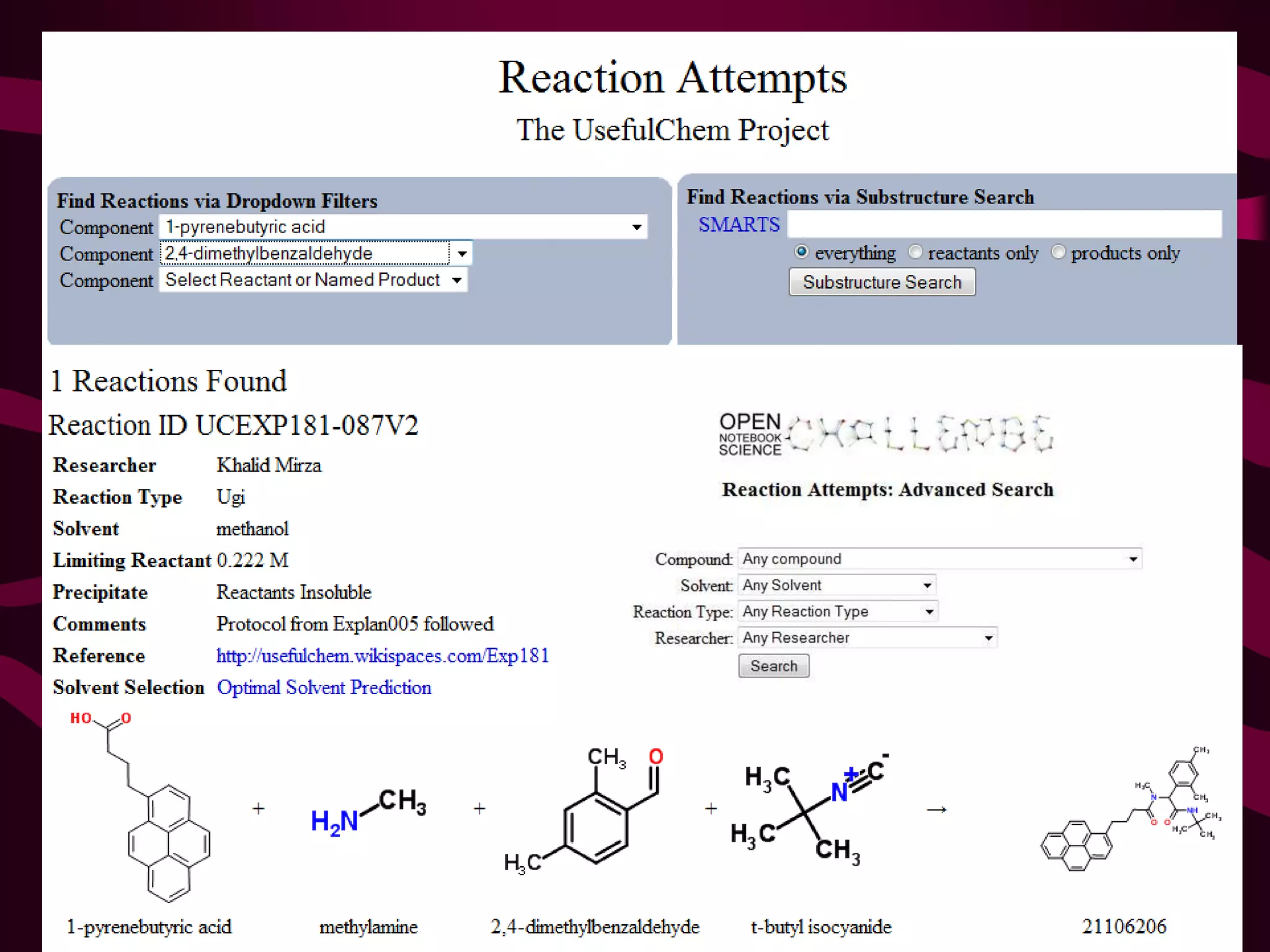Open the 'Any Reaction Type' dropdown
1270x952 pixels.
tap(837, 612)
